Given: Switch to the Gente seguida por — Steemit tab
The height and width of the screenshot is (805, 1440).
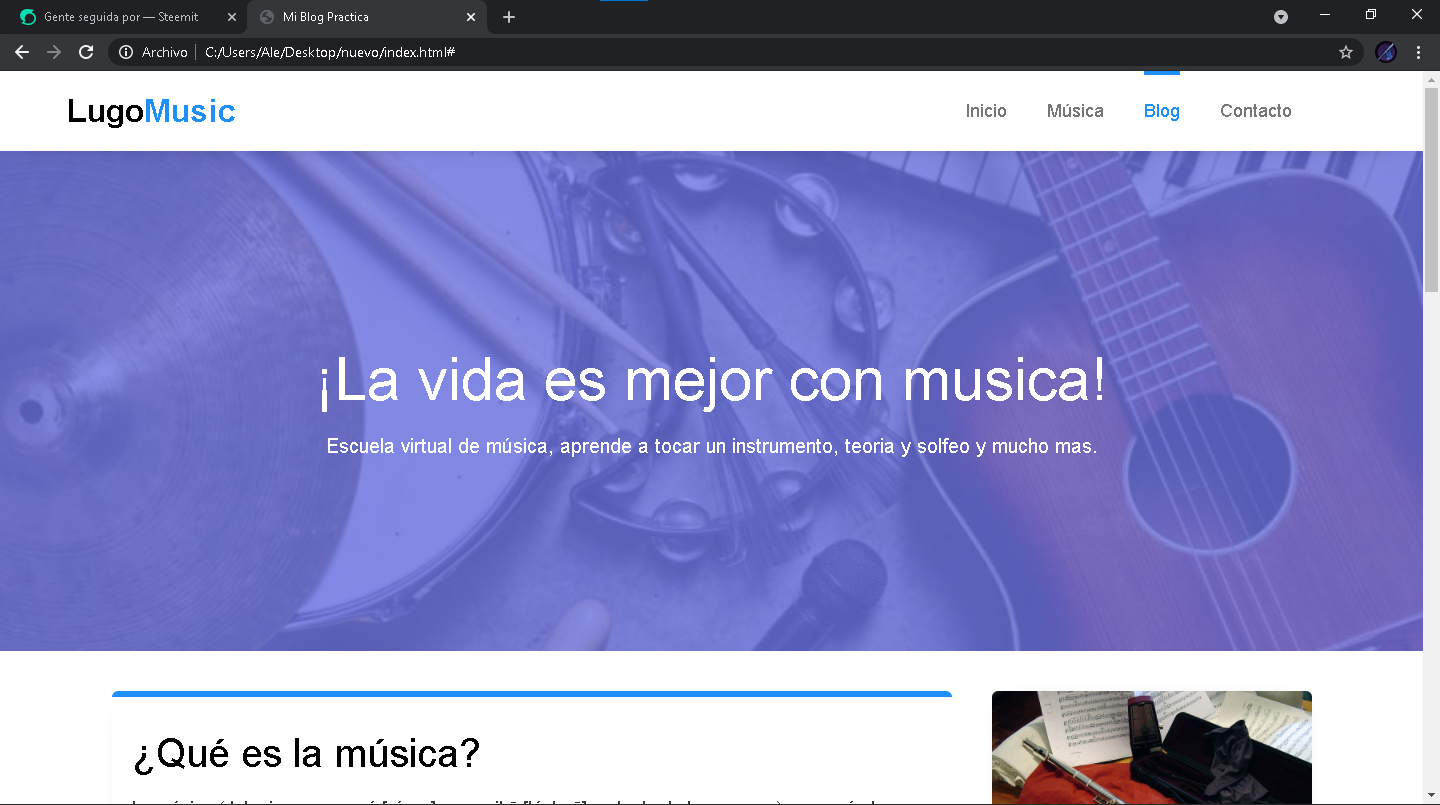Looking at the screenshot, I should (123, 17).
